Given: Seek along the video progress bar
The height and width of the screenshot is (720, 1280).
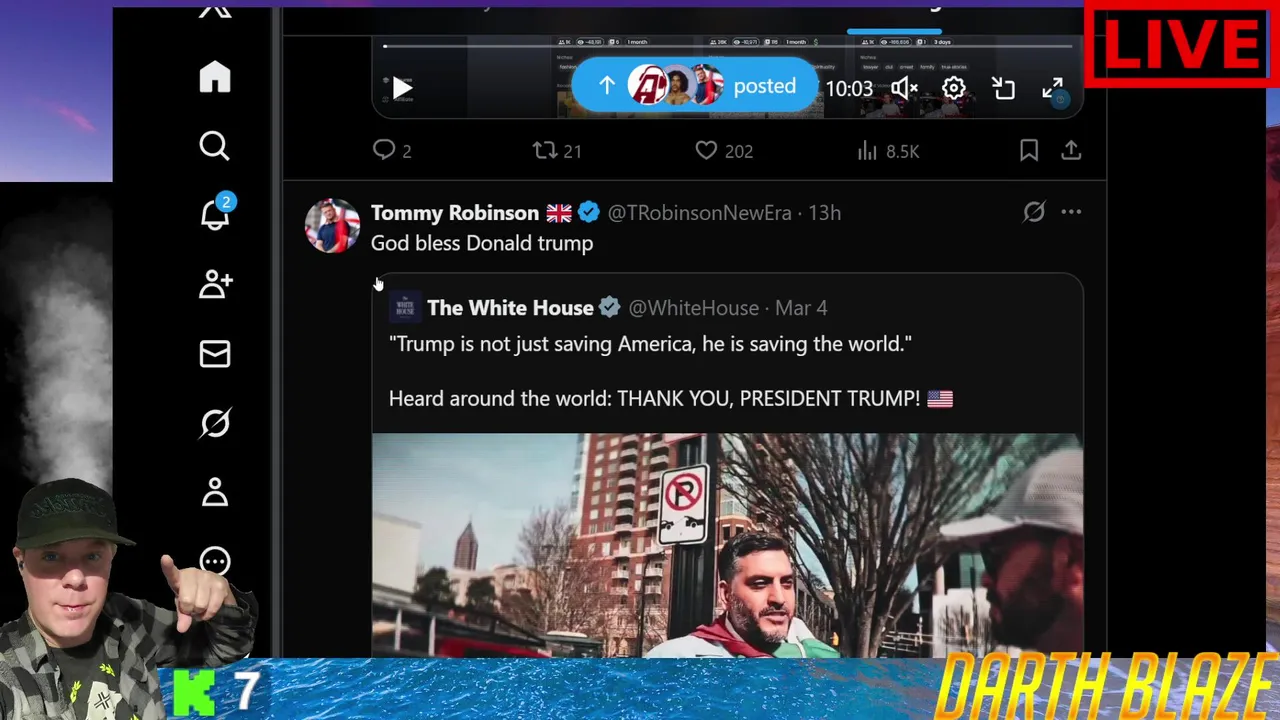Looking at the screenshot, I should coord(727,46).
